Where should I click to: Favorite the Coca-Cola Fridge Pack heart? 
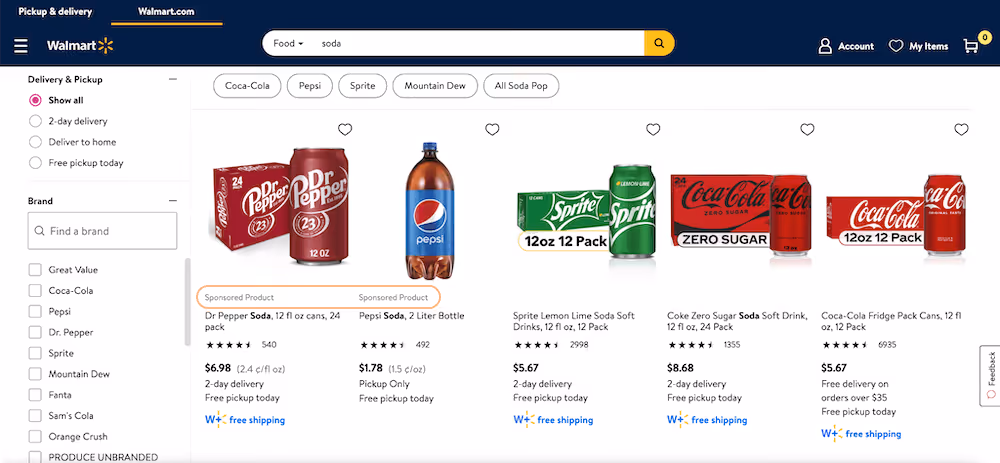pos(961,129)
